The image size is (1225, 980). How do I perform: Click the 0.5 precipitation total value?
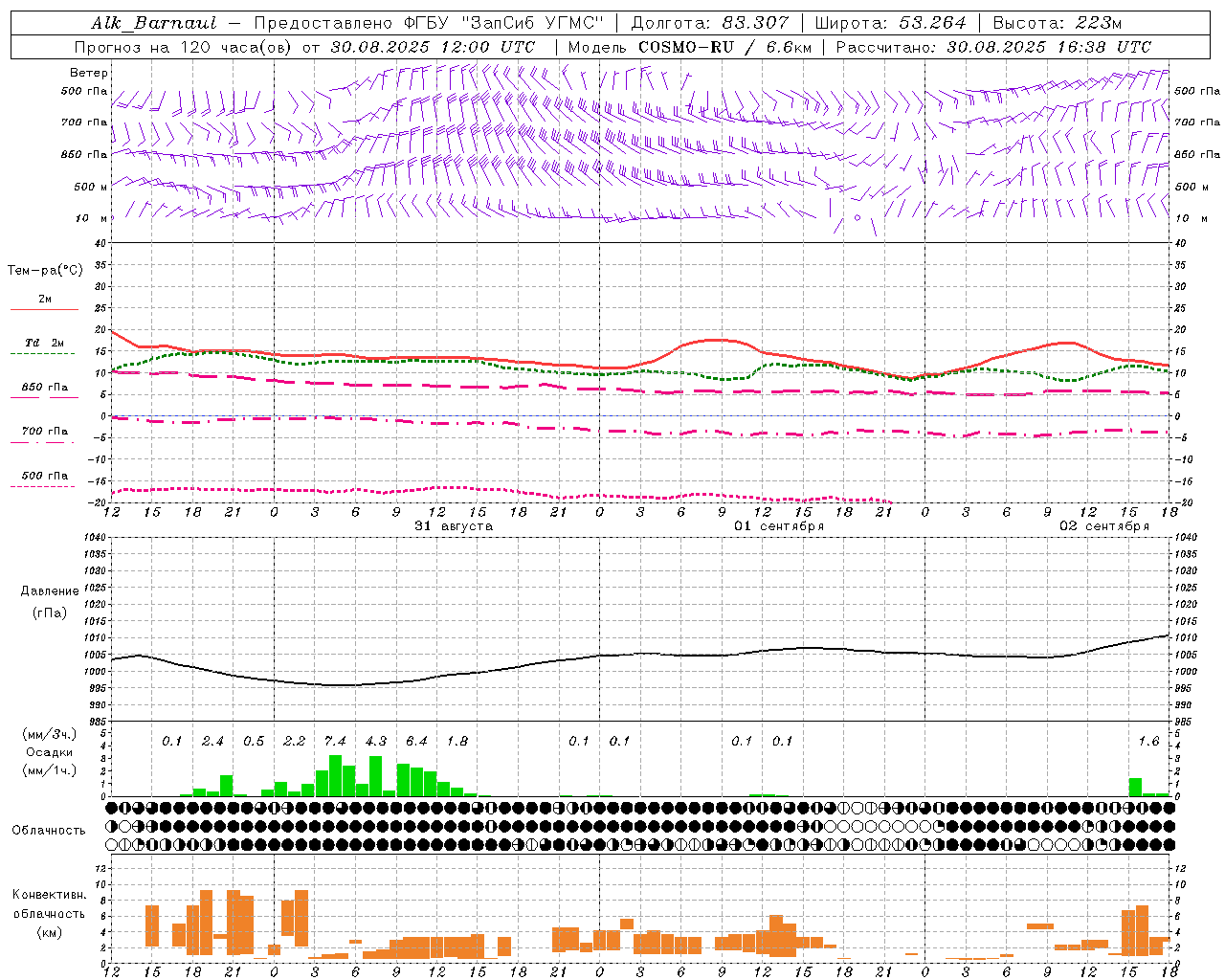tap(254, 741)
